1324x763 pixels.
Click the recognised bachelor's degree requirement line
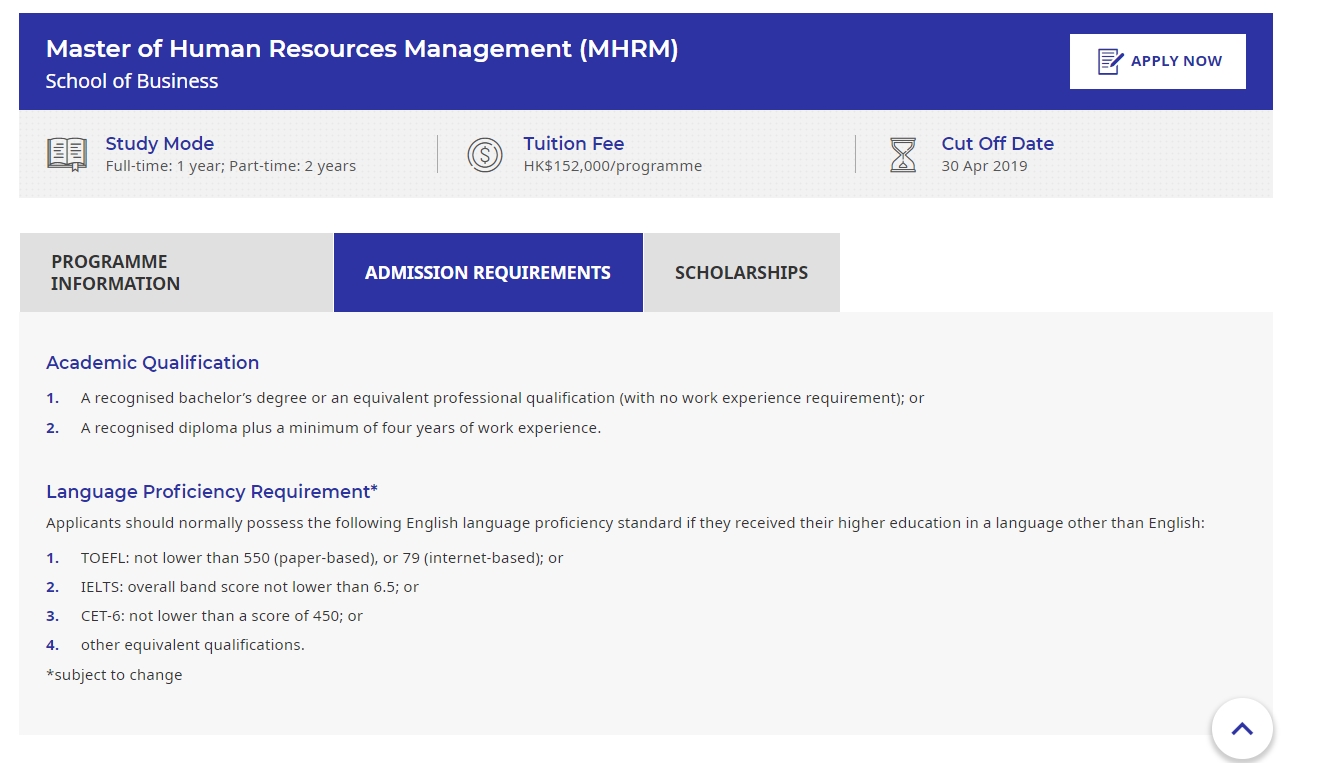(502, 398)
